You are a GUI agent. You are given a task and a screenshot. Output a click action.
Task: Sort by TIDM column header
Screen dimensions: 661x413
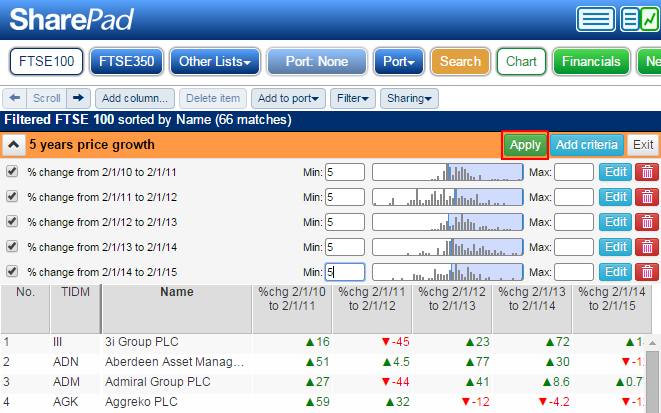tap(75, 309)
